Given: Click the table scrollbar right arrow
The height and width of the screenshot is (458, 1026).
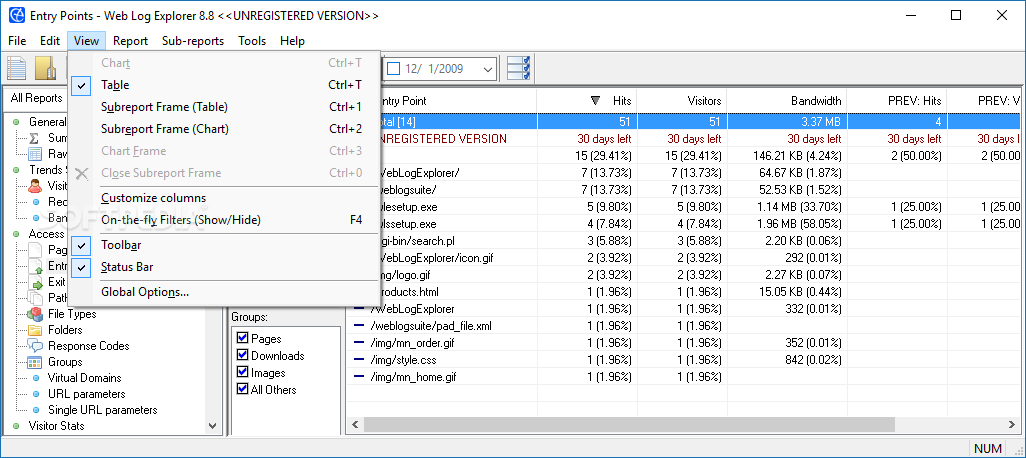Looking at the screenshot, I should 1014,424.
